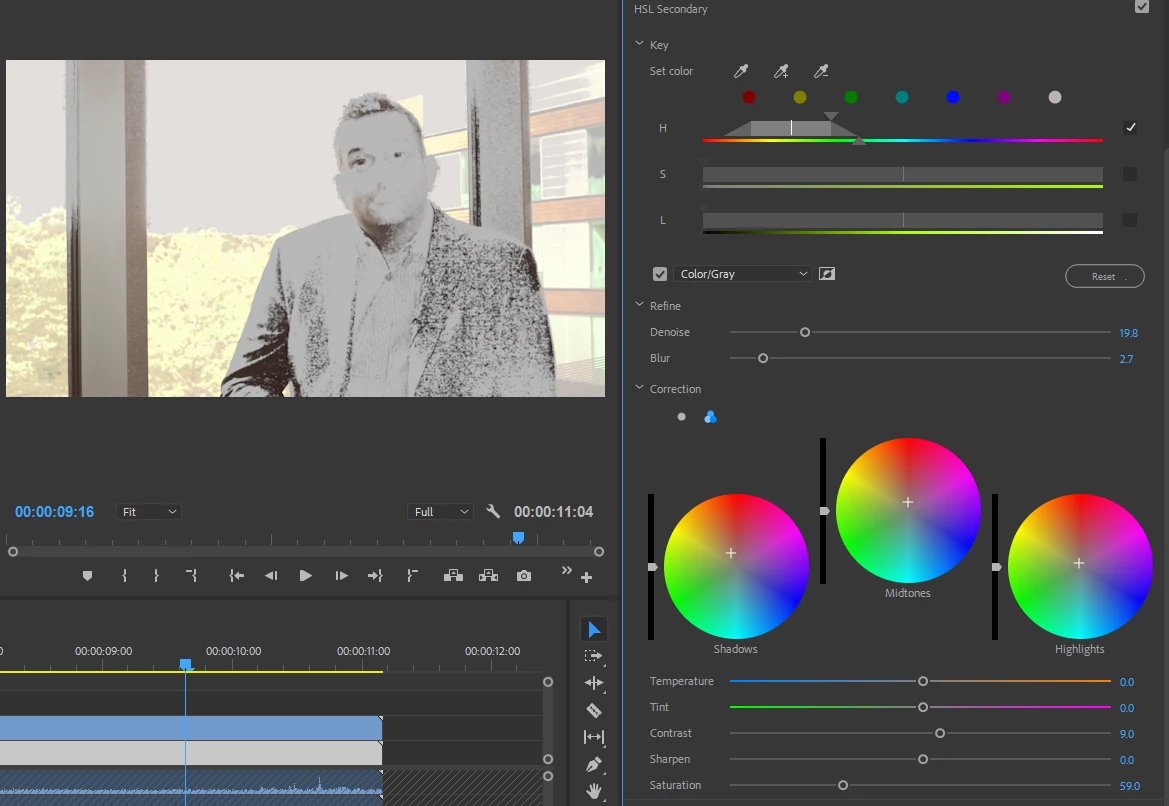Open the Fit zoom level dropdown
Screen dimensions: 1169x806
pyautogui.click(x=148, y=511)
